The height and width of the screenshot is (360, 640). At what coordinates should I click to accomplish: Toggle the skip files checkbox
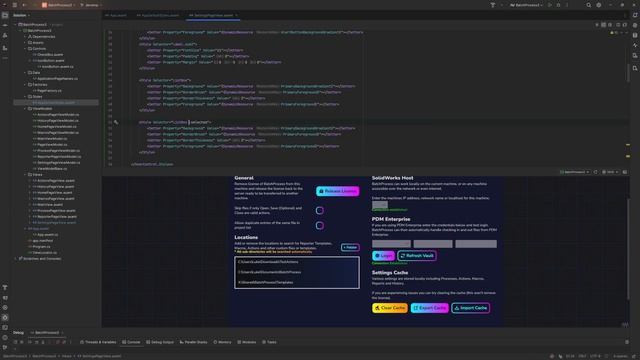pyautogui.click(x=320, y=210)
